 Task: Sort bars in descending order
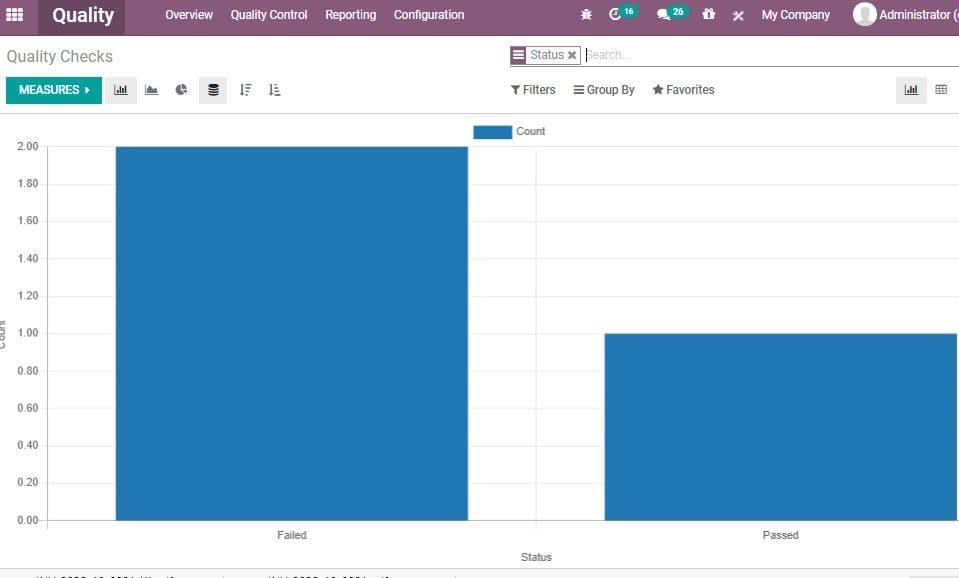246,90
